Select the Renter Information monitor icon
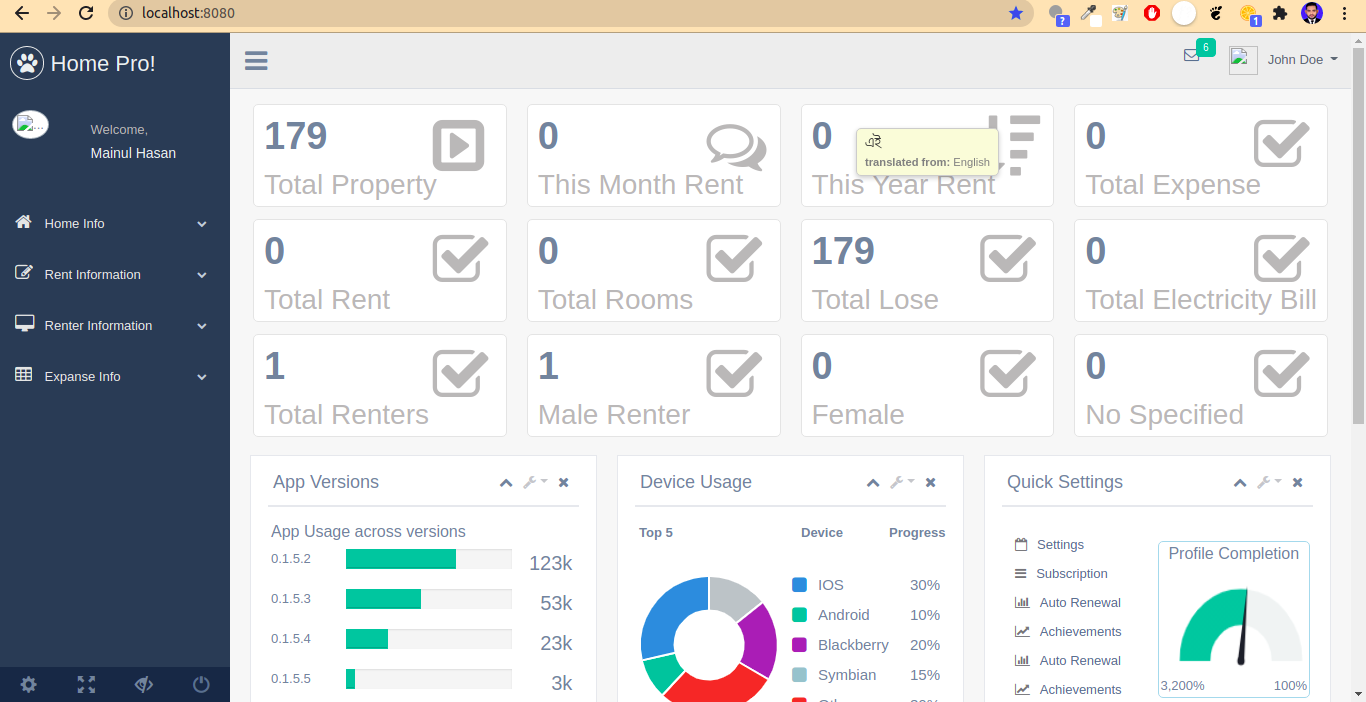Image resolution: width=1366 pixels, height=702 pixels. tap(25, 324)
